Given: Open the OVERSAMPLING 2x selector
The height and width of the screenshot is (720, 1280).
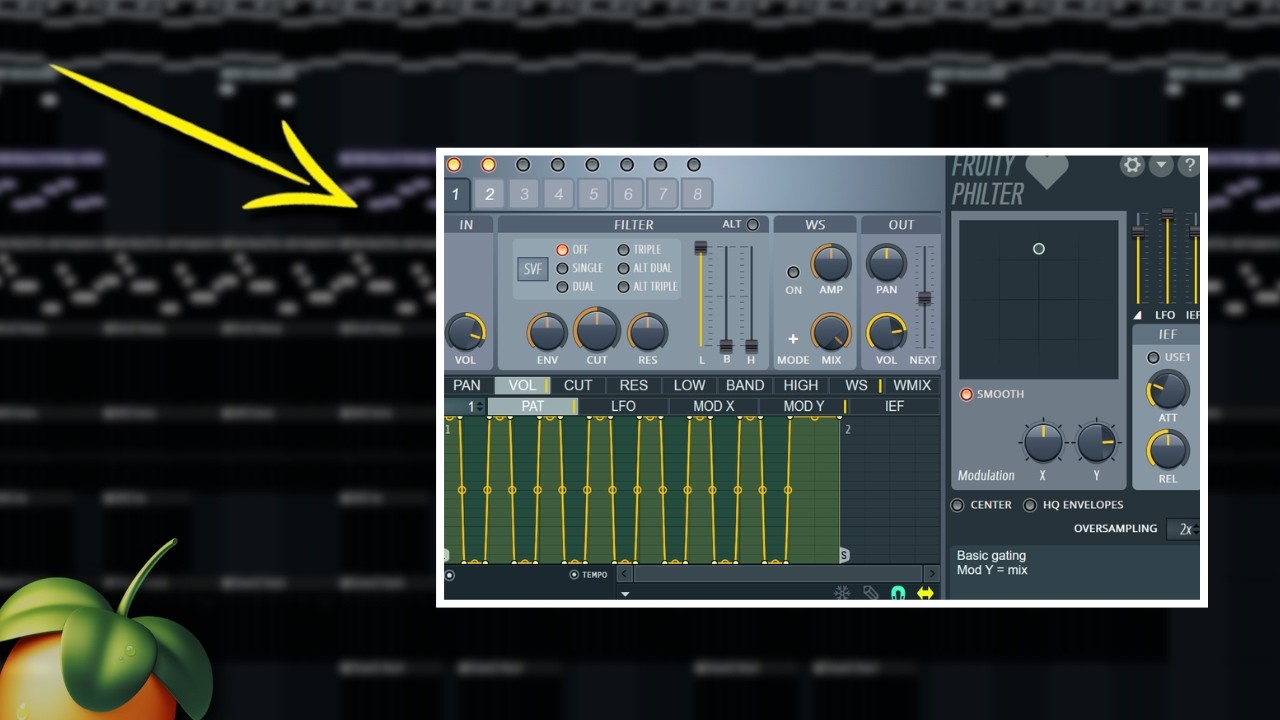Looking at the screenshot, I should 1184,529.
